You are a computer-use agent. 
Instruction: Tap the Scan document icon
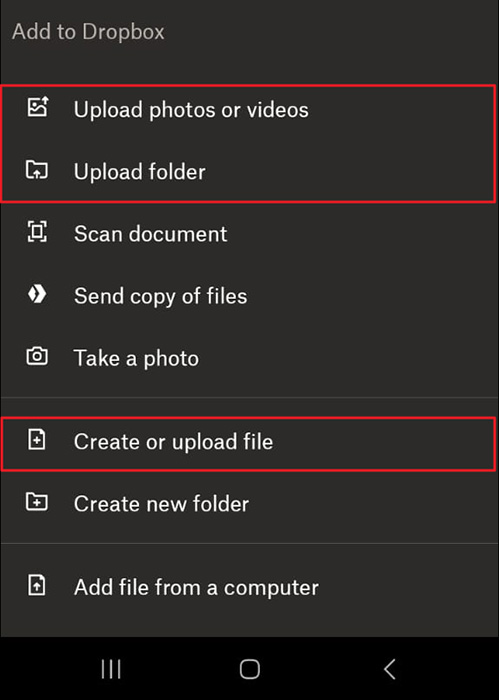coord(37,232)
